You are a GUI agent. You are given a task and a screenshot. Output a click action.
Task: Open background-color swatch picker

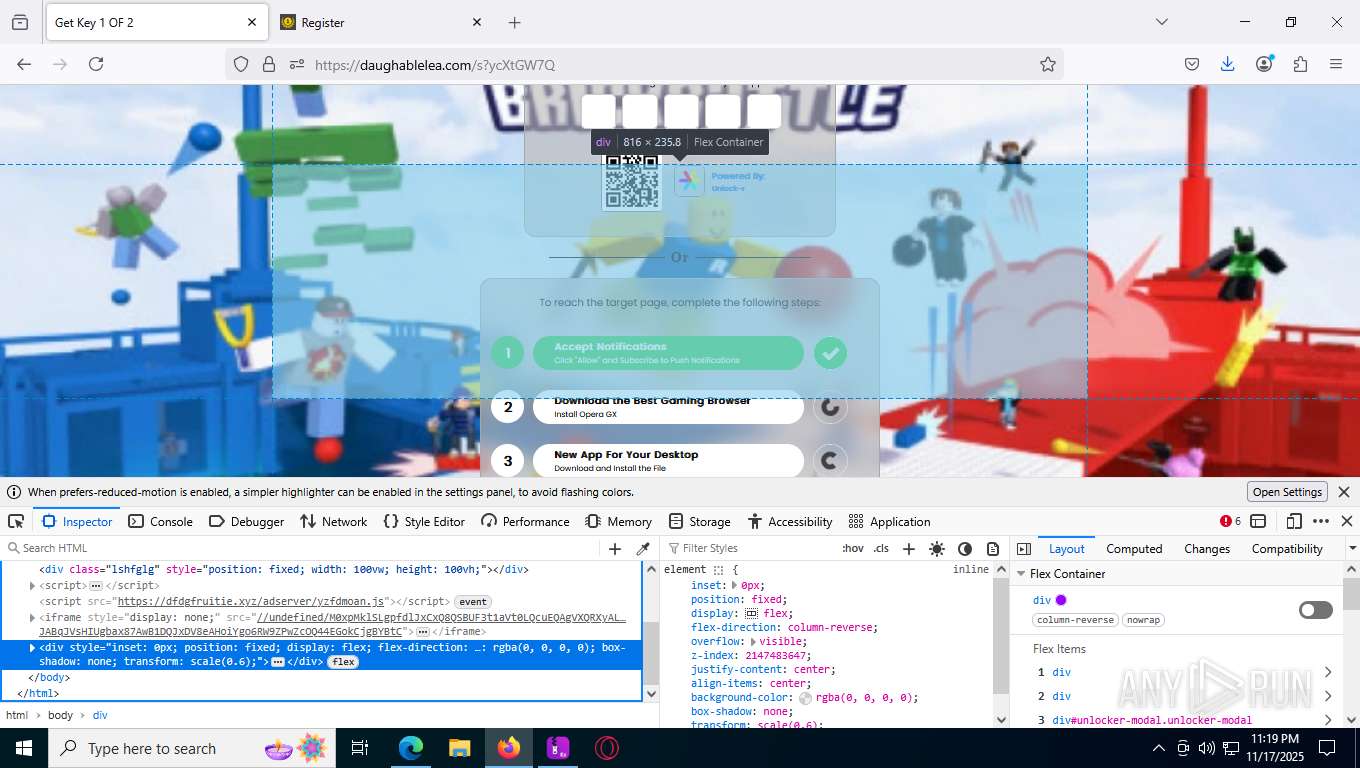pos(806,697)
